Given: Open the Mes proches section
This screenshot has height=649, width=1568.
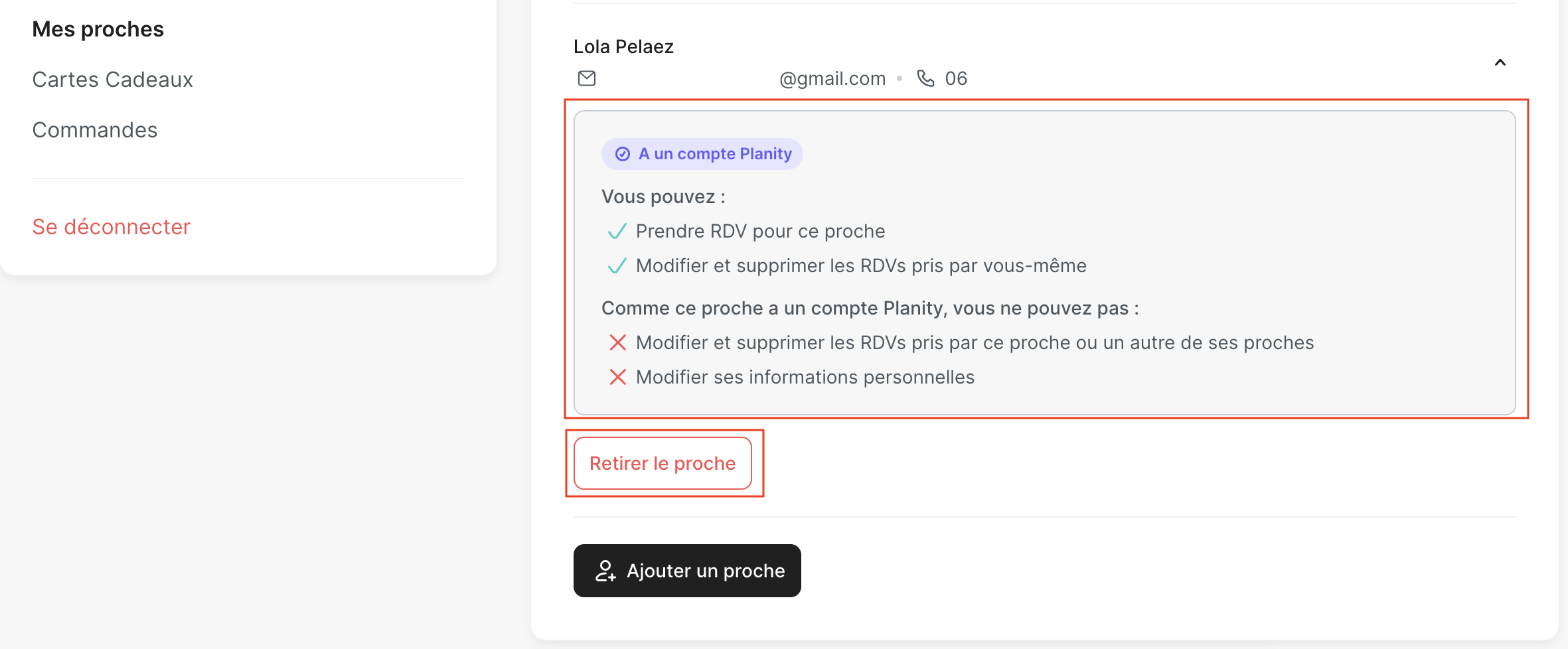Looking at the screenshot, I should click(x=98, y=29).
